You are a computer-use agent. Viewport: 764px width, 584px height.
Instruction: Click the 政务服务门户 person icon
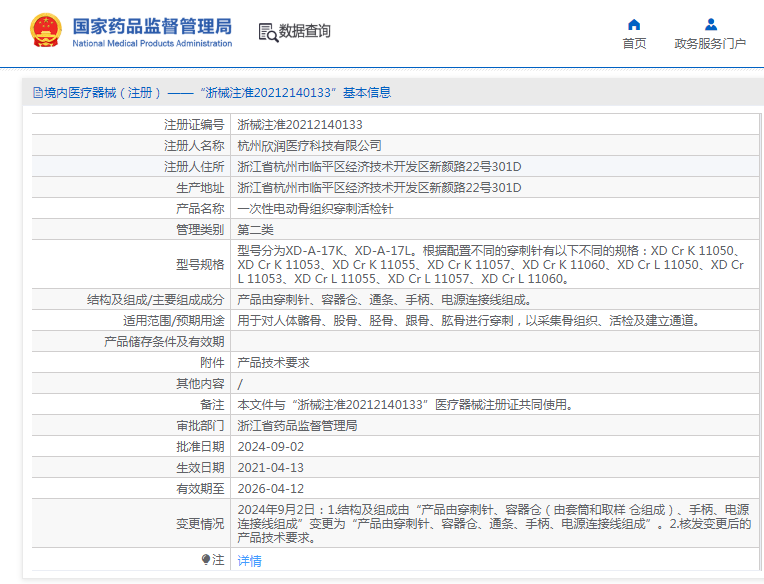pyautogui.click(x=710, y=24)
